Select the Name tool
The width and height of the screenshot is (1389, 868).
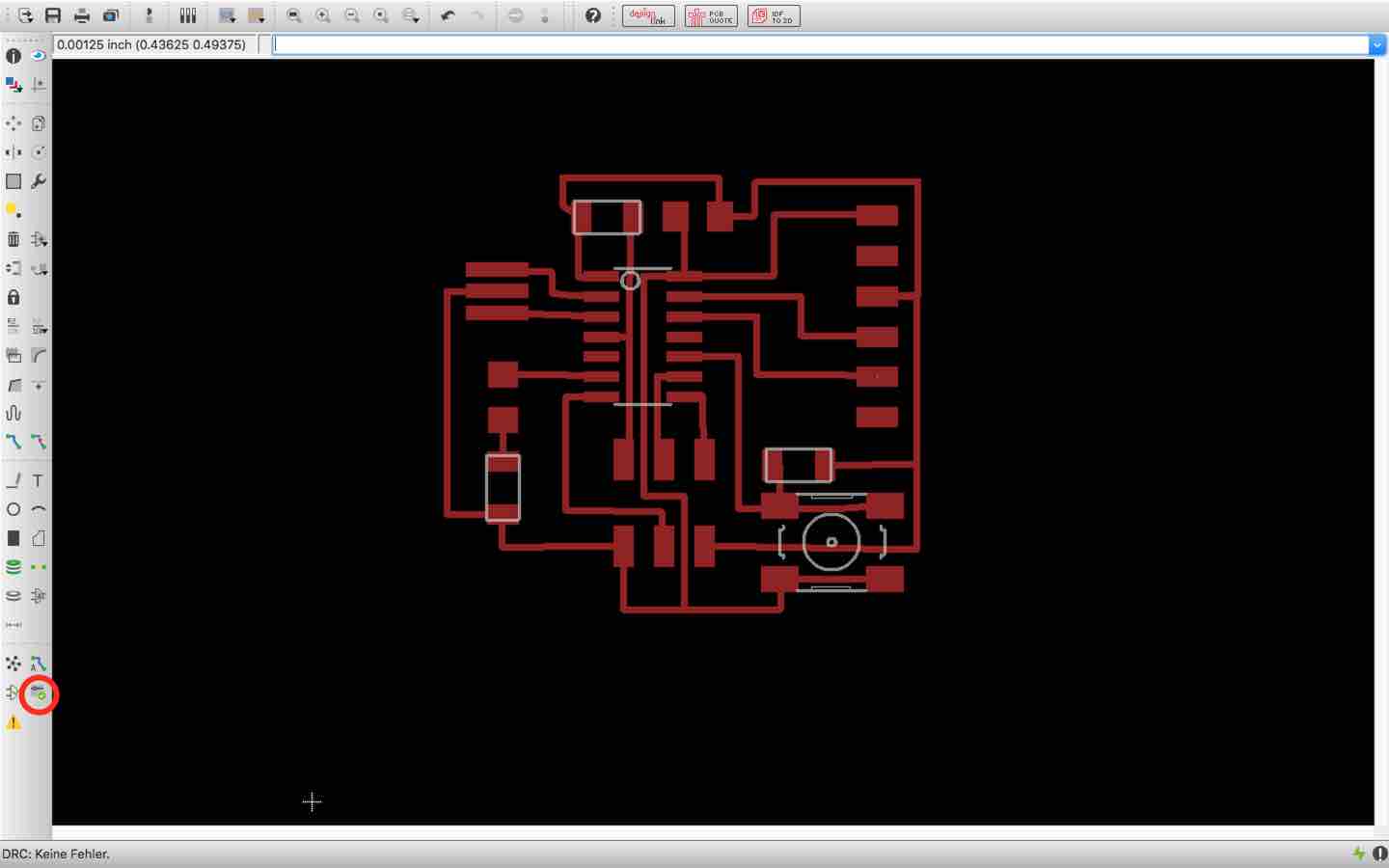pos(14,326)
